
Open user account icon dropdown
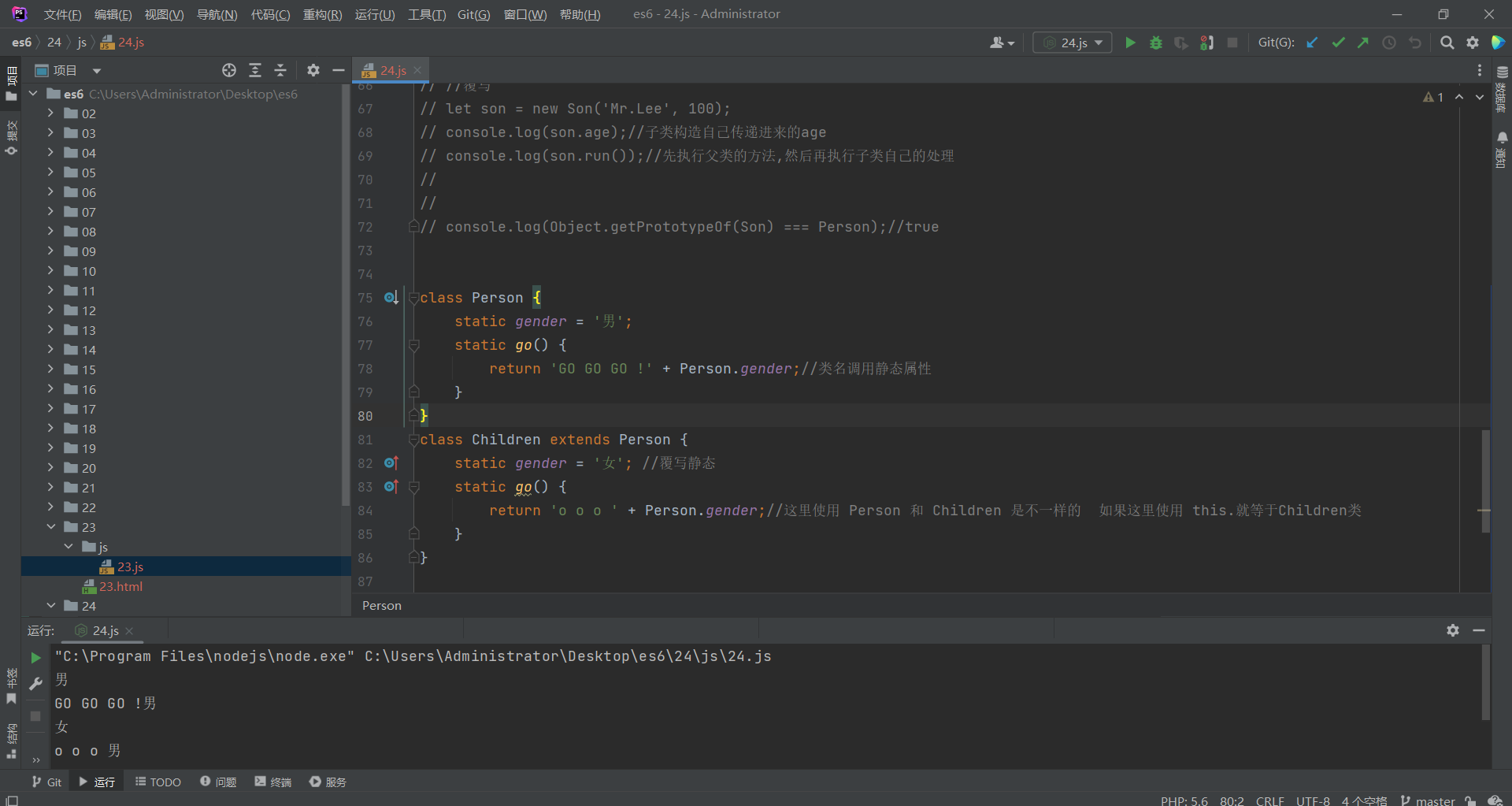pyautogui.click(x=1002, y=43)
